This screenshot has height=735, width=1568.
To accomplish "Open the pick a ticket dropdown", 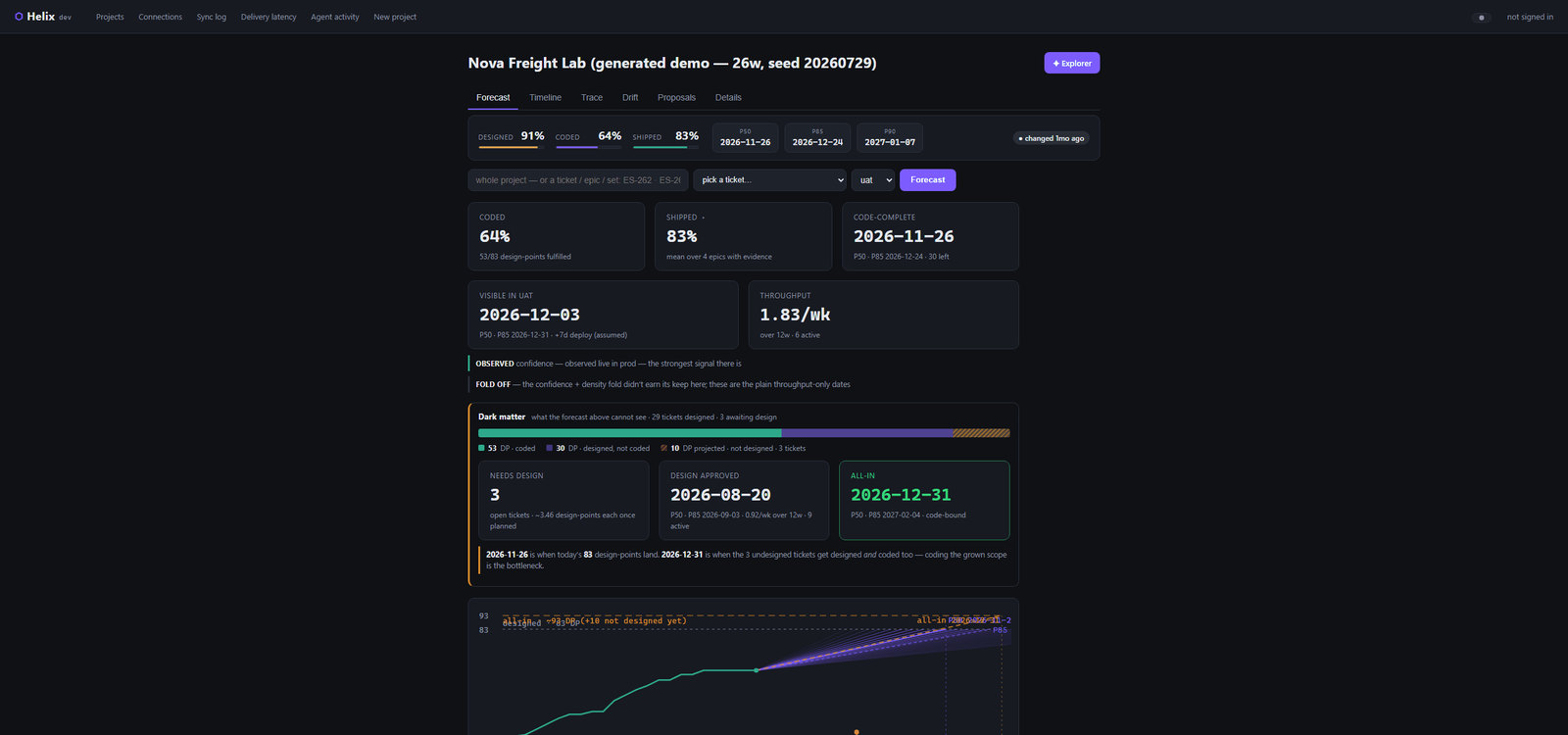I will [770, 180].
